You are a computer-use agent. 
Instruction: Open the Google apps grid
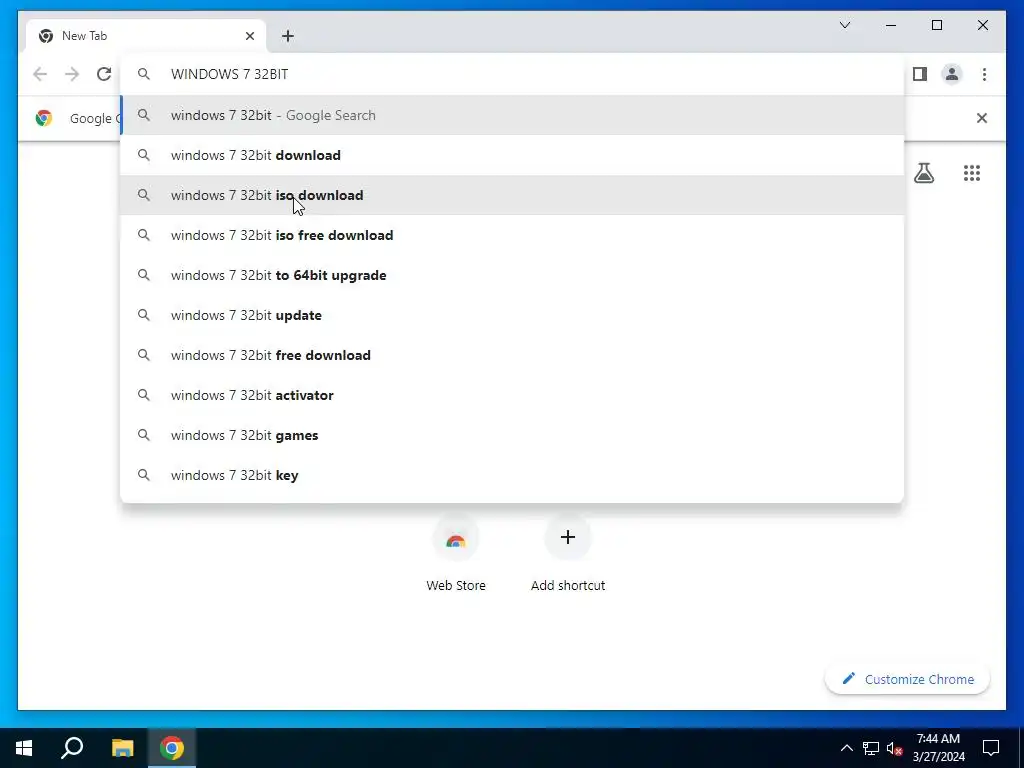pos(972,173)
